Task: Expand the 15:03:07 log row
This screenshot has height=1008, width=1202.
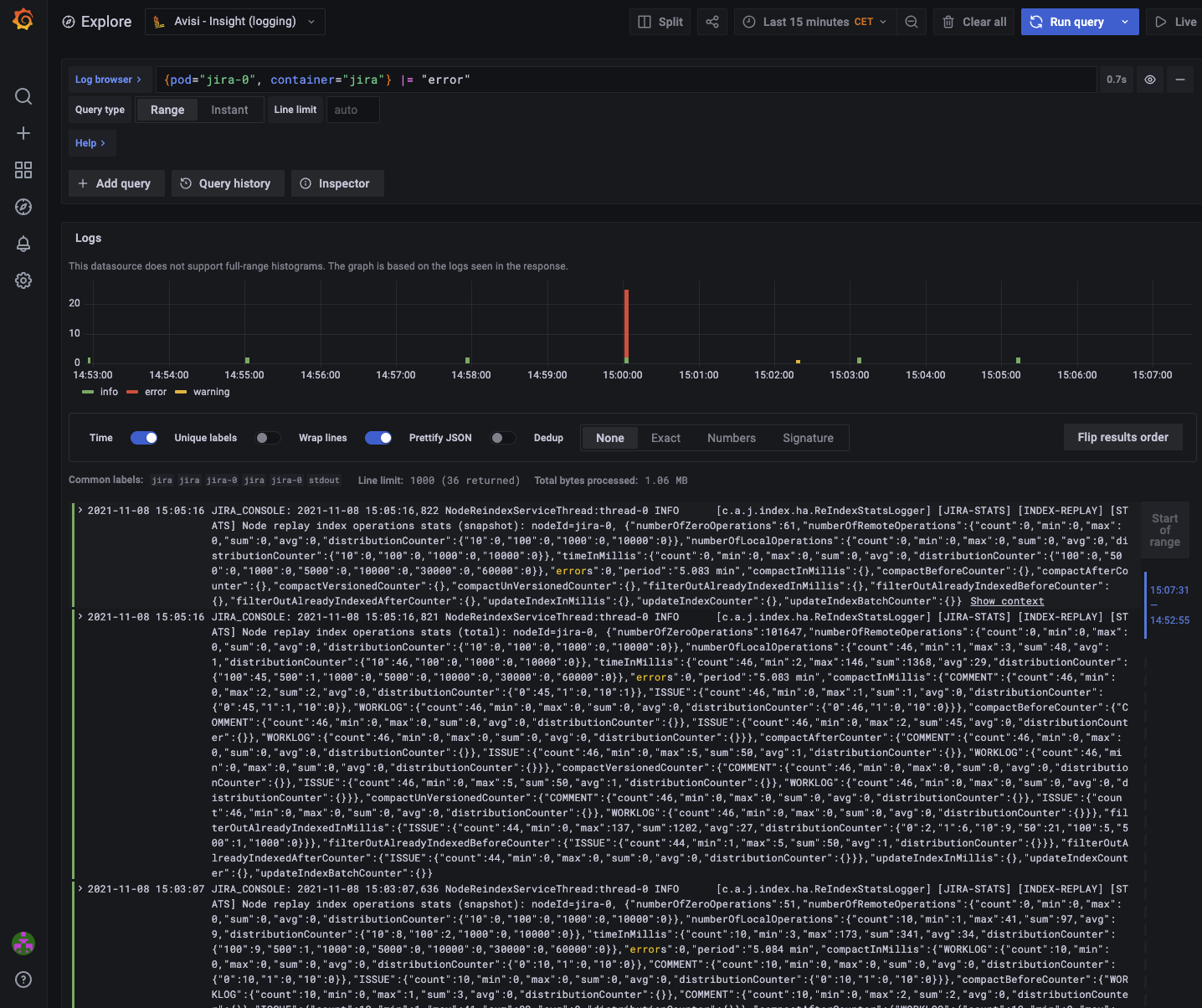Action: coord(80,888)
